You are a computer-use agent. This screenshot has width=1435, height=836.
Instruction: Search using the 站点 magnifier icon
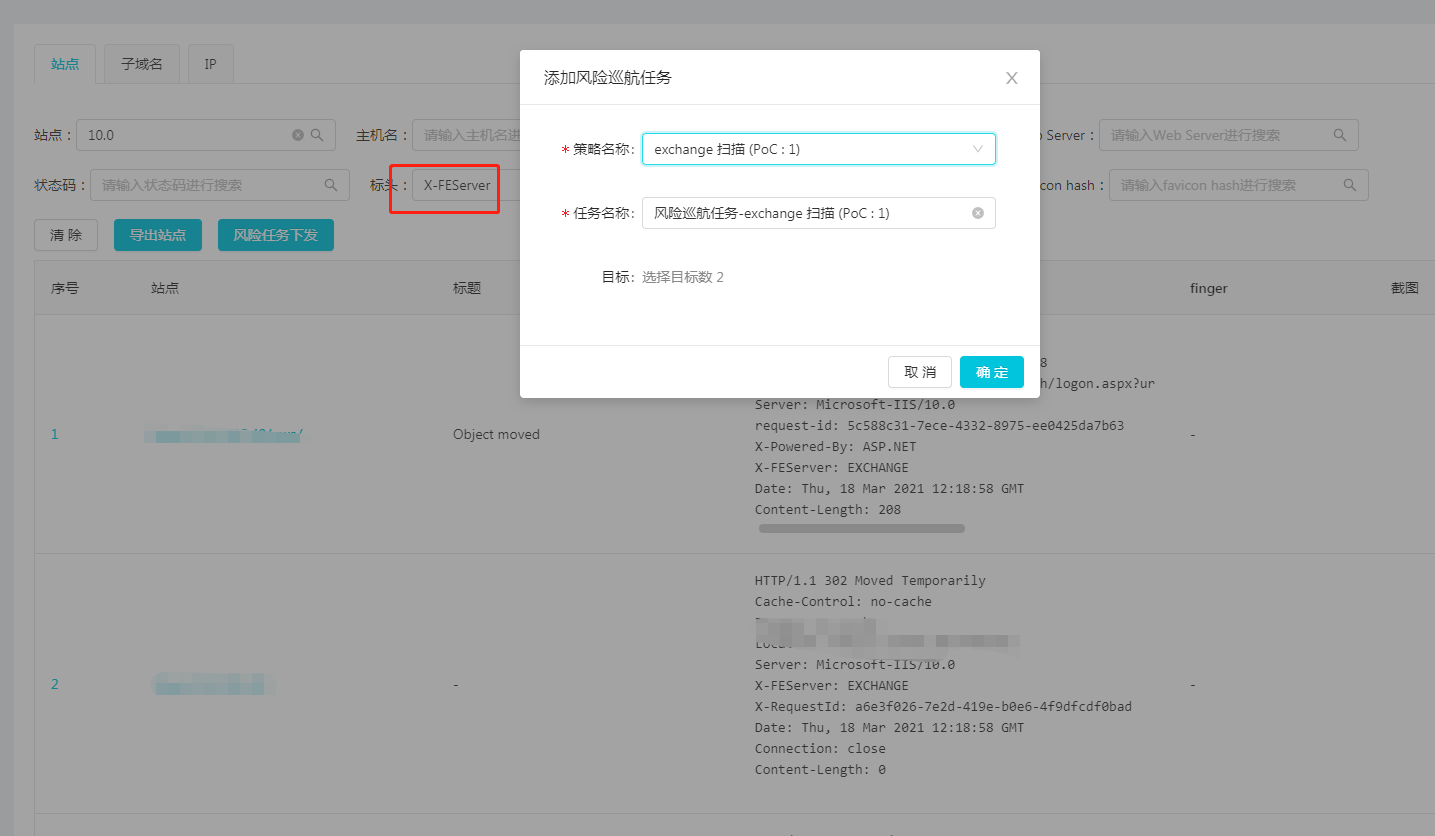click(317, 135)
